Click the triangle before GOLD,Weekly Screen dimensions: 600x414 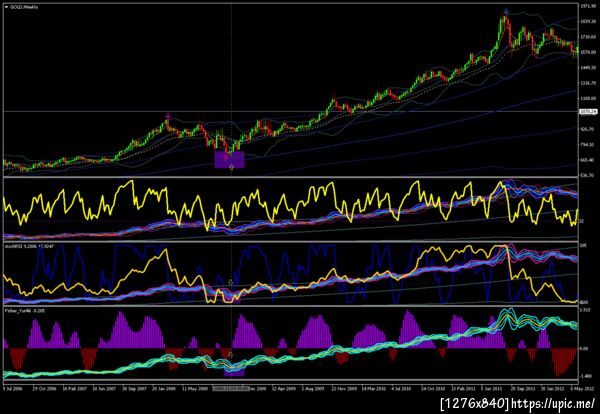tap(6, 7)
